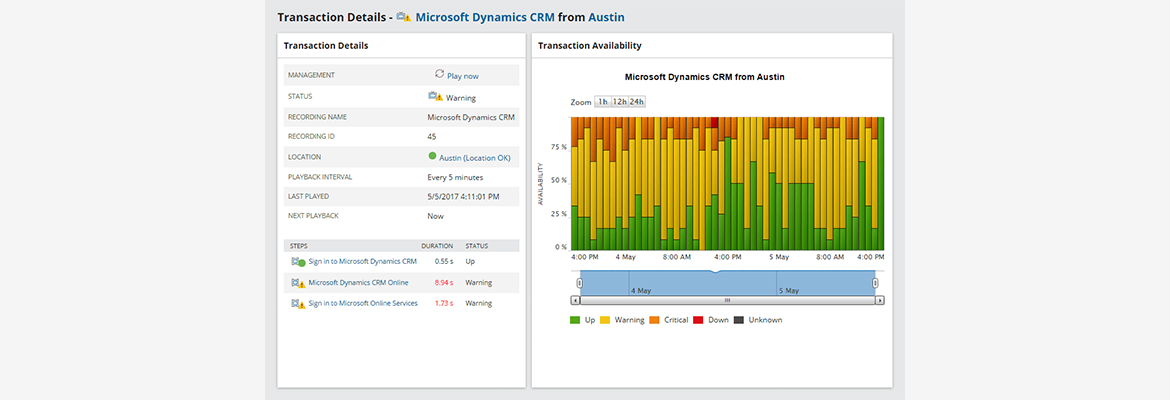Set chart zoom to 1h

point(602,101)
